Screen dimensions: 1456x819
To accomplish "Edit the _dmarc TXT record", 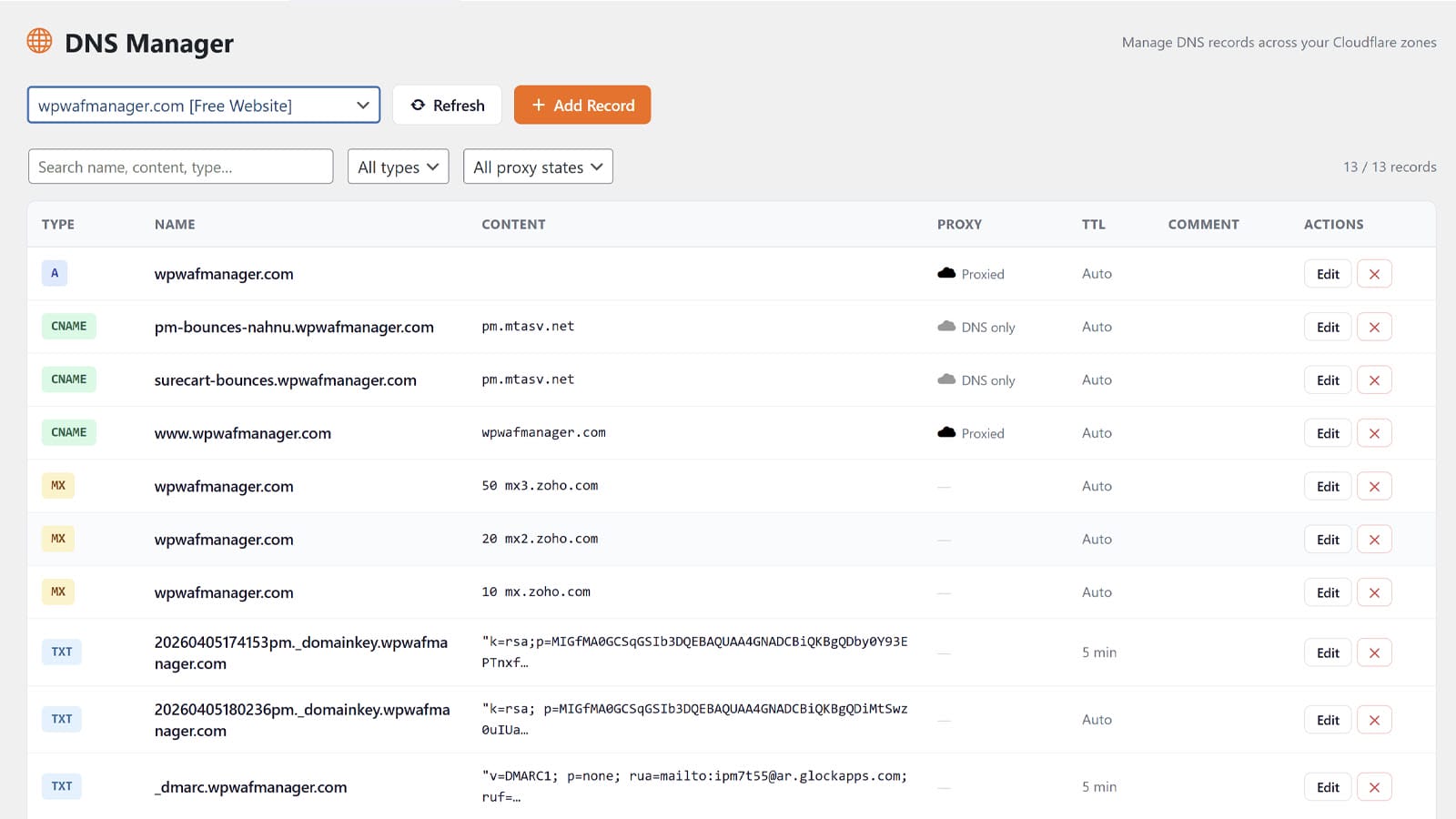I will (1328, 787).
